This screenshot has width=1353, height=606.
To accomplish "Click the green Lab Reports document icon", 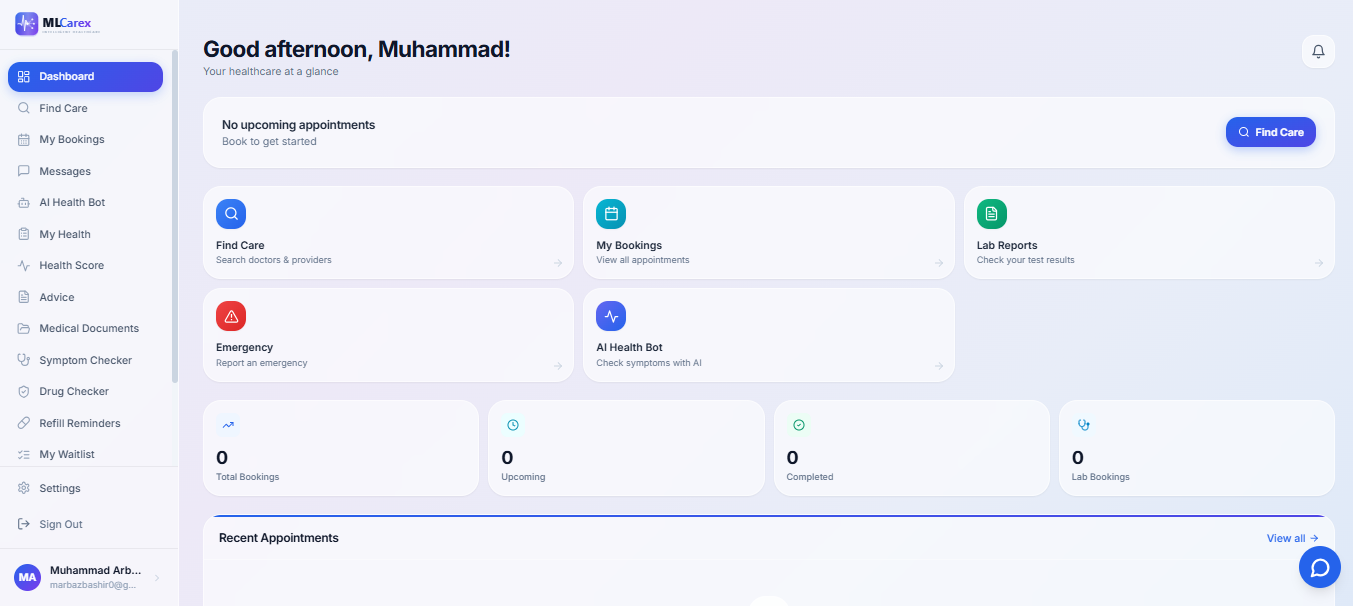I will coord(991,214).
